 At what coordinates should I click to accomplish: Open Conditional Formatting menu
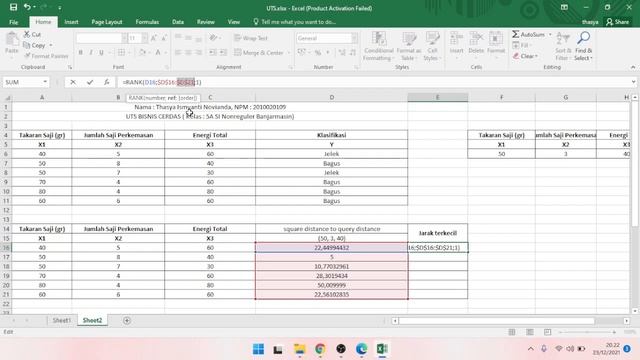pos(378,46)
